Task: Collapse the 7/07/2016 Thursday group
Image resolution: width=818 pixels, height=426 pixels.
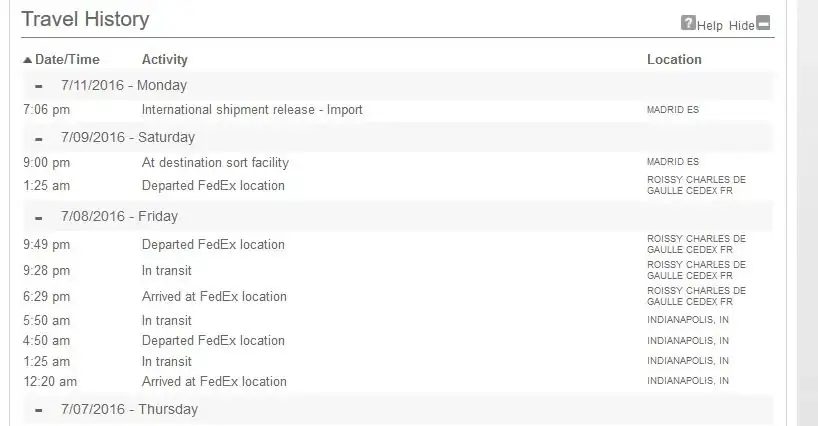Action: tap(39, 410)
